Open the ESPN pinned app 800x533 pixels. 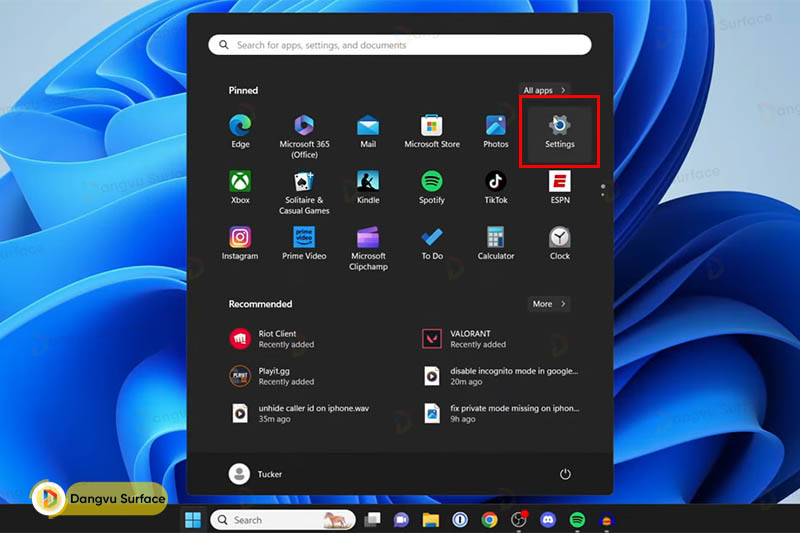pyautogui.click(x=560, y=186)
